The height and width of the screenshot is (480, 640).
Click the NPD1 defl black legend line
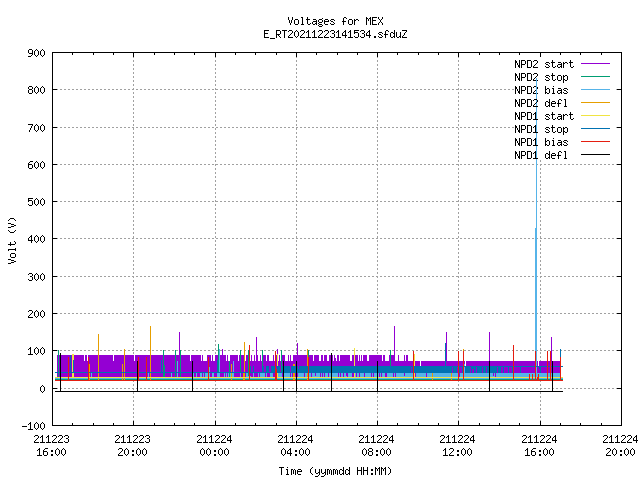[x=595, y=155]
